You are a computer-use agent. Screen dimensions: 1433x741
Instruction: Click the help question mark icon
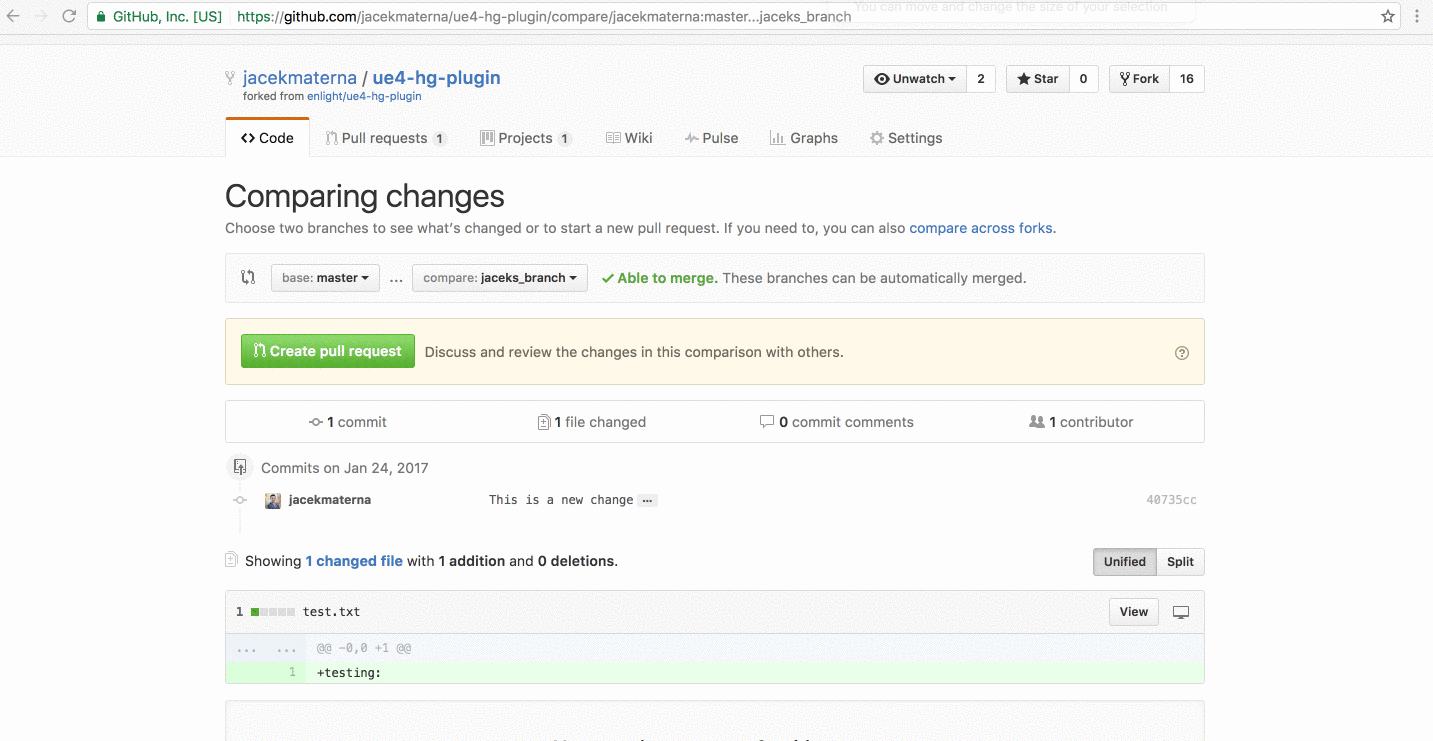(x=1182, y=352)
